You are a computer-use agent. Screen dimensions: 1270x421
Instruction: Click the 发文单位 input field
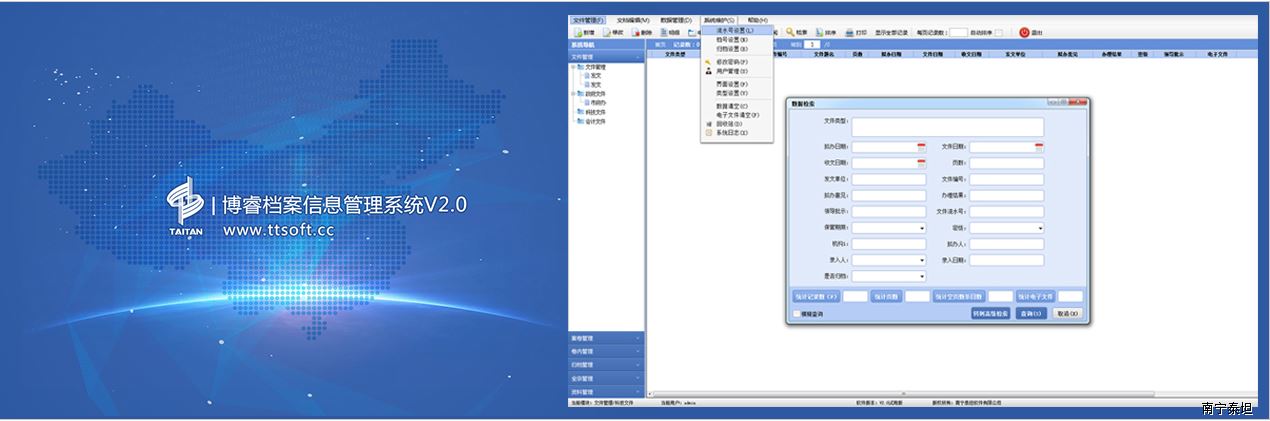point(889,180)
